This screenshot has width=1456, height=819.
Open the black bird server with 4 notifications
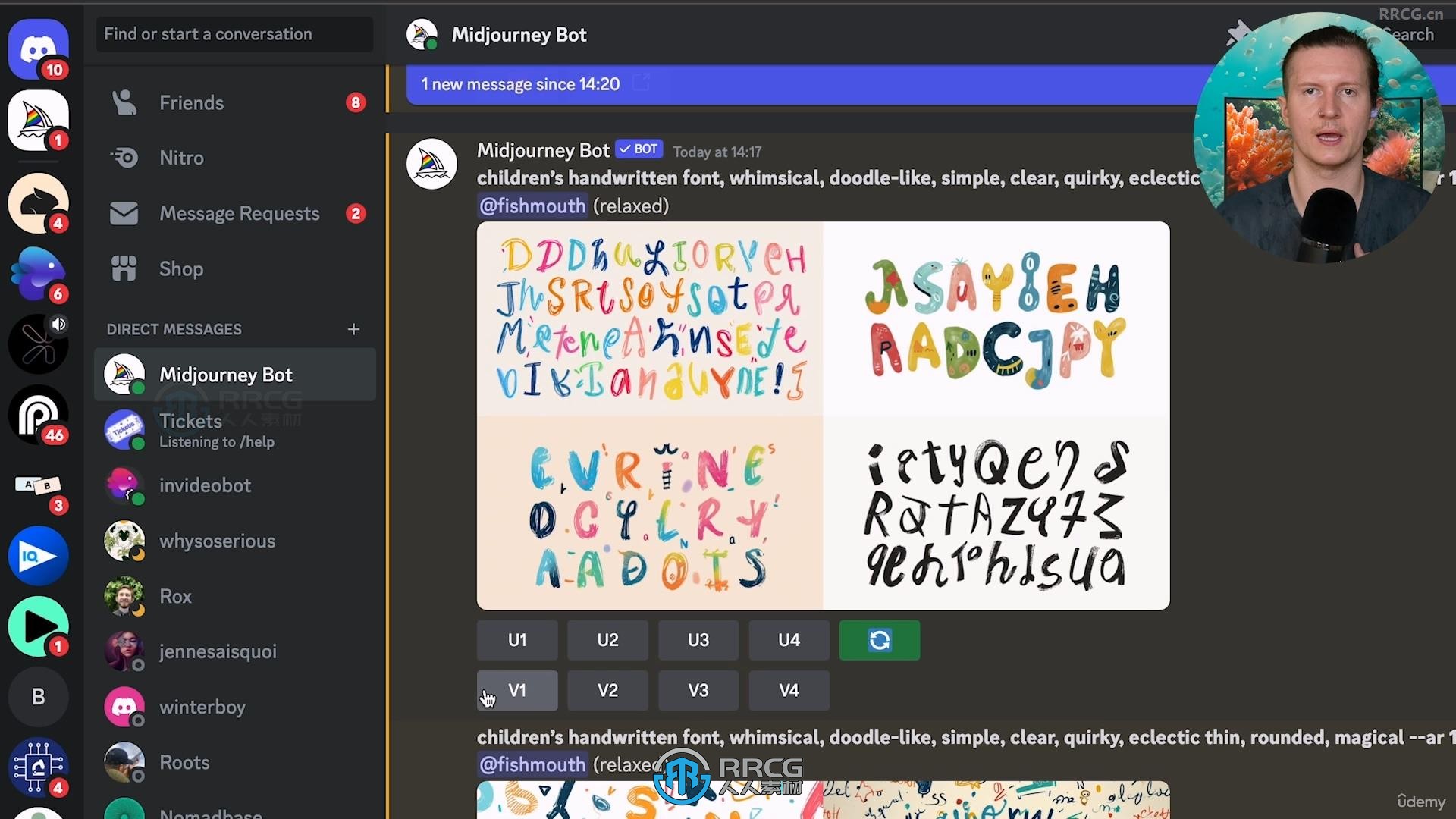[x=38, y=202]
